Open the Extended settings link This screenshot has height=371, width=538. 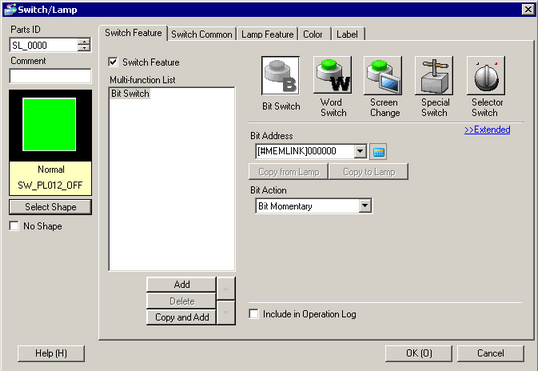(x=487, y=130)
